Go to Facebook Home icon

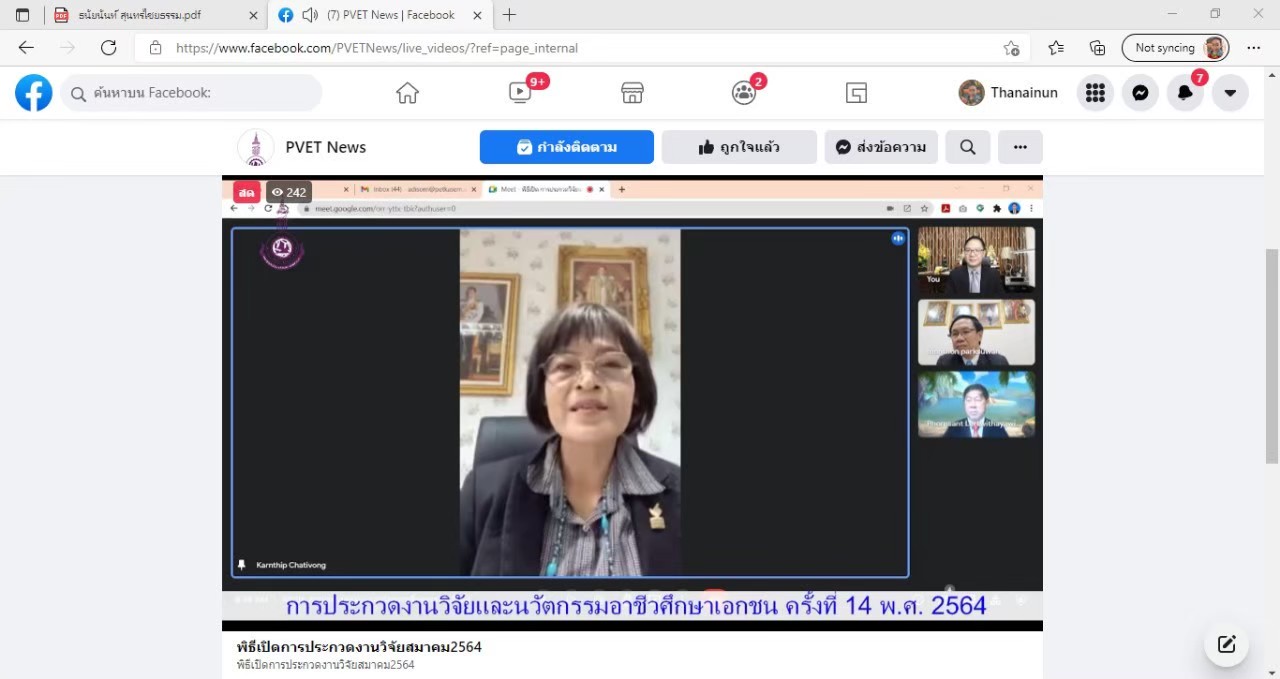tap(407, 93)
